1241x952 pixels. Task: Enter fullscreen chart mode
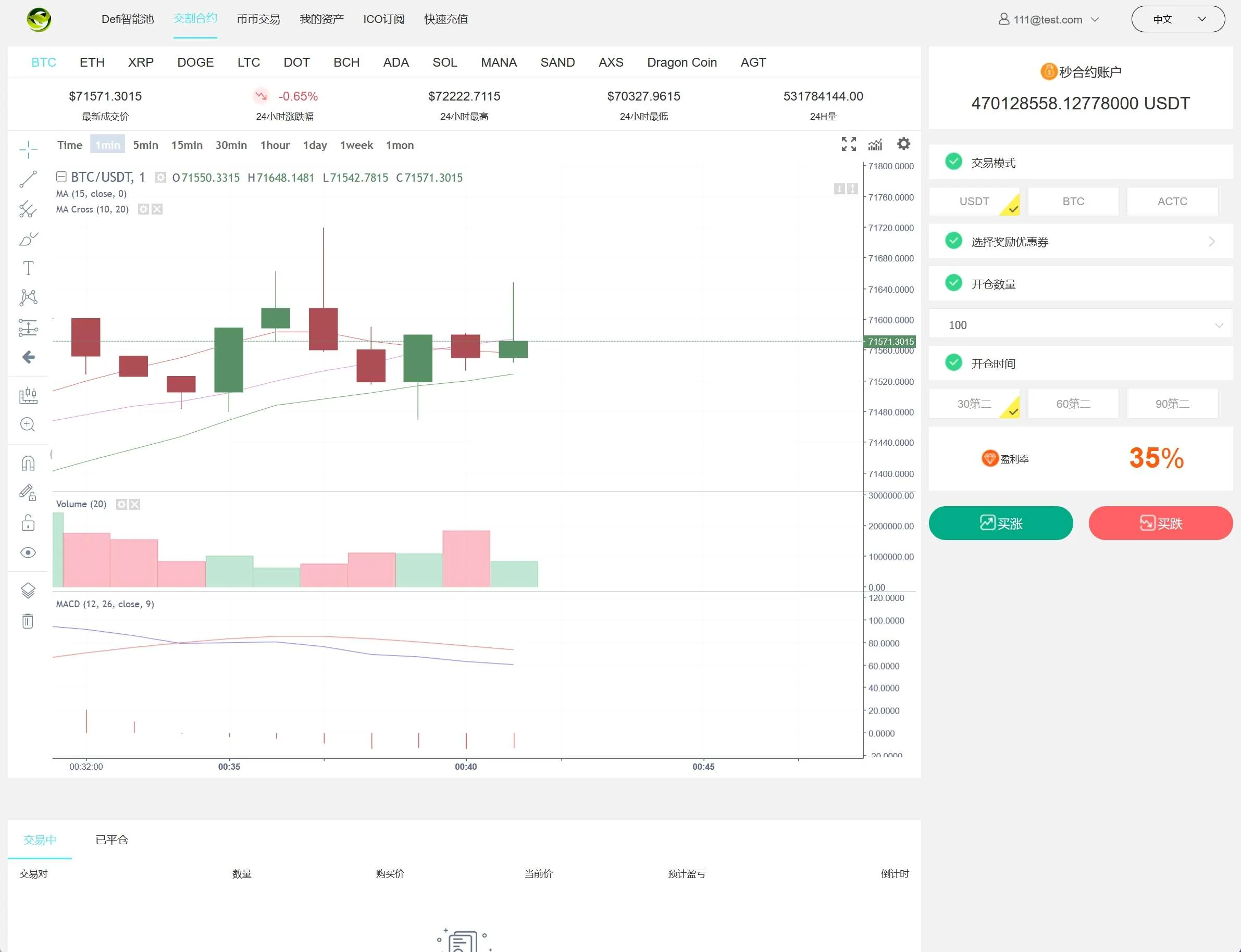pyautogui.click(x=849, y=144)
